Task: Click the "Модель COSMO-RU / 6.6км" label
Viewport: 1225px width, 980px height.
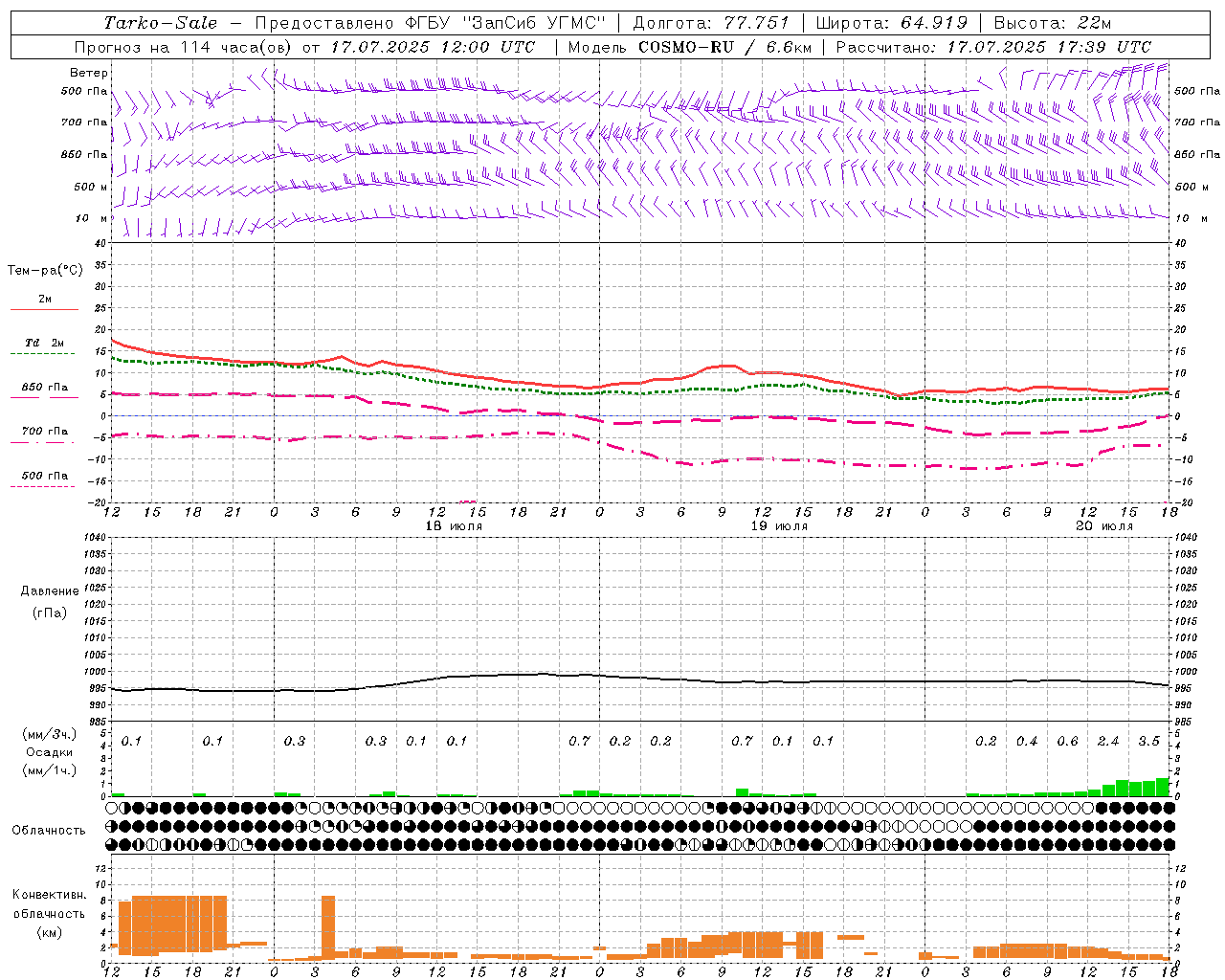Action: point(689,47)
